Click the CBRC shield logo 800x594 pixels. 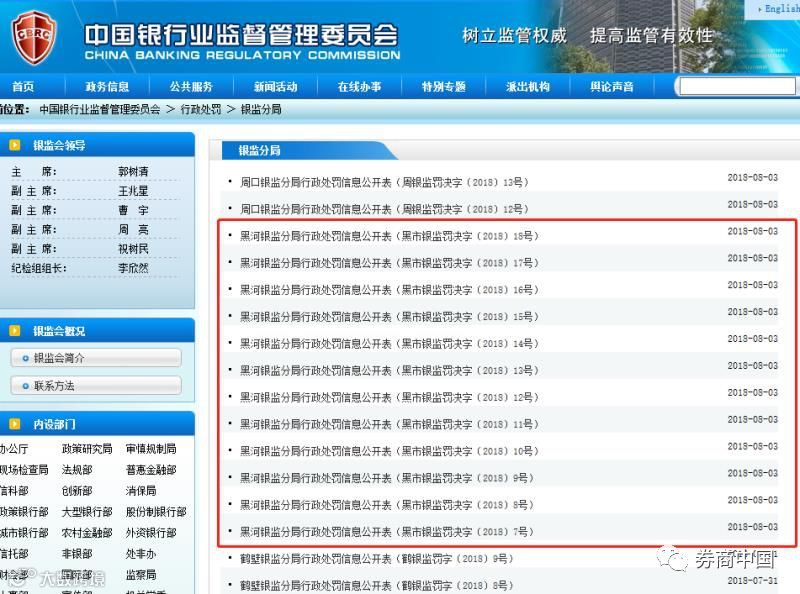tap(34, 37)
